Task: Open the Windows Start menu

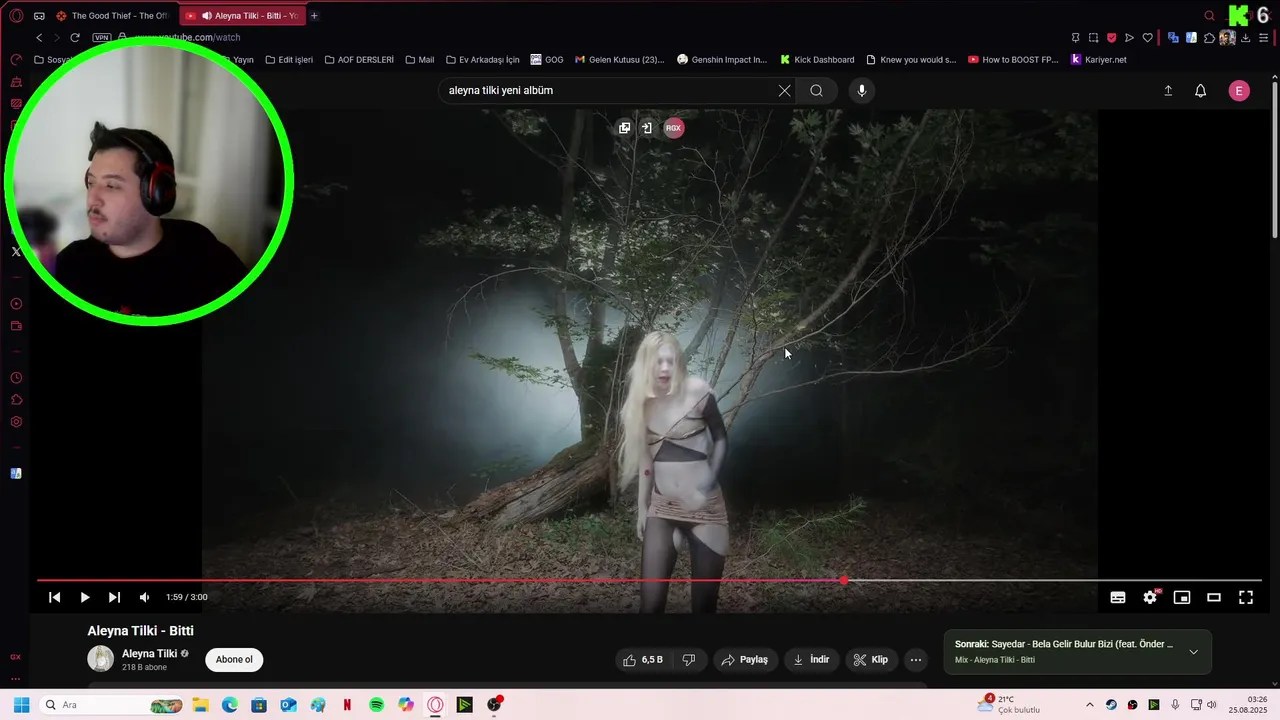Action: 21,705
